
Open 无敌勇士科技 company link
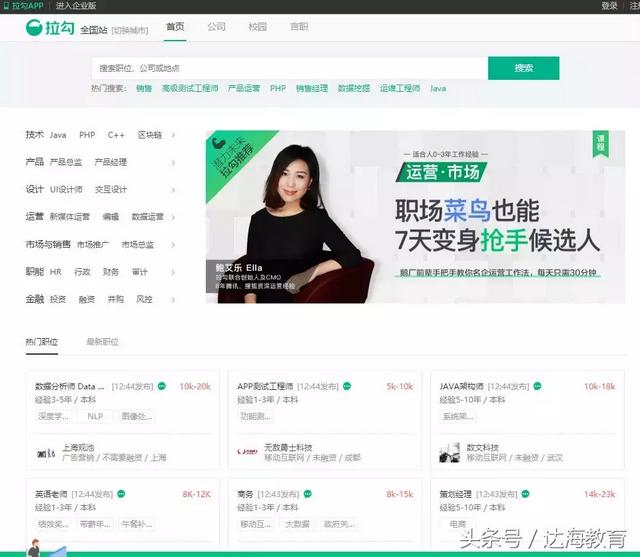click(x=288, y=448)
